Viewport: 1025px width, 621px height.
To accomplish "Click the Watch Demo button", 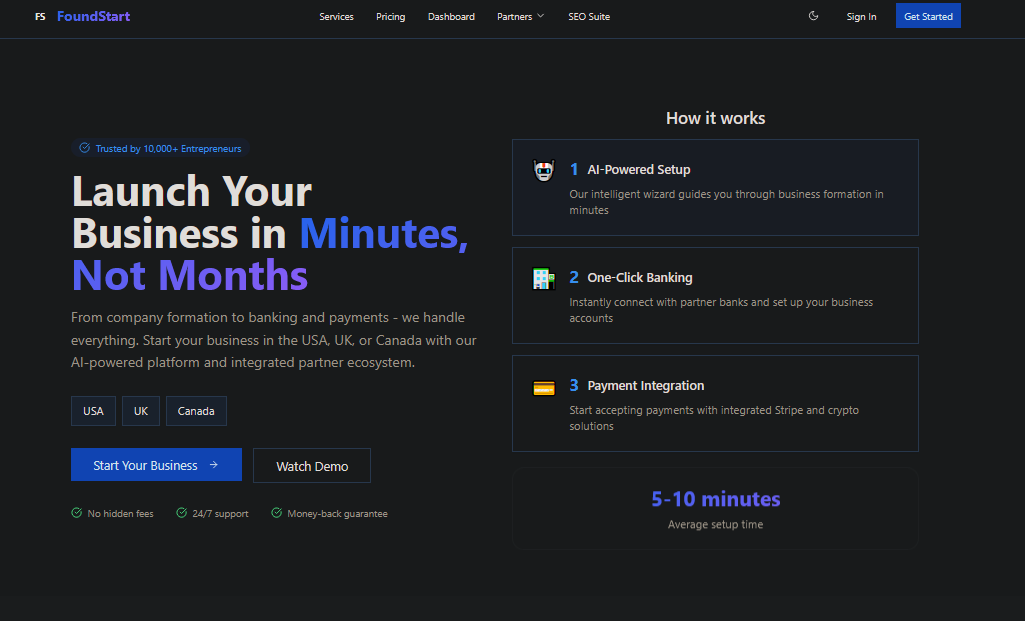I will click(x=312, y=466).
